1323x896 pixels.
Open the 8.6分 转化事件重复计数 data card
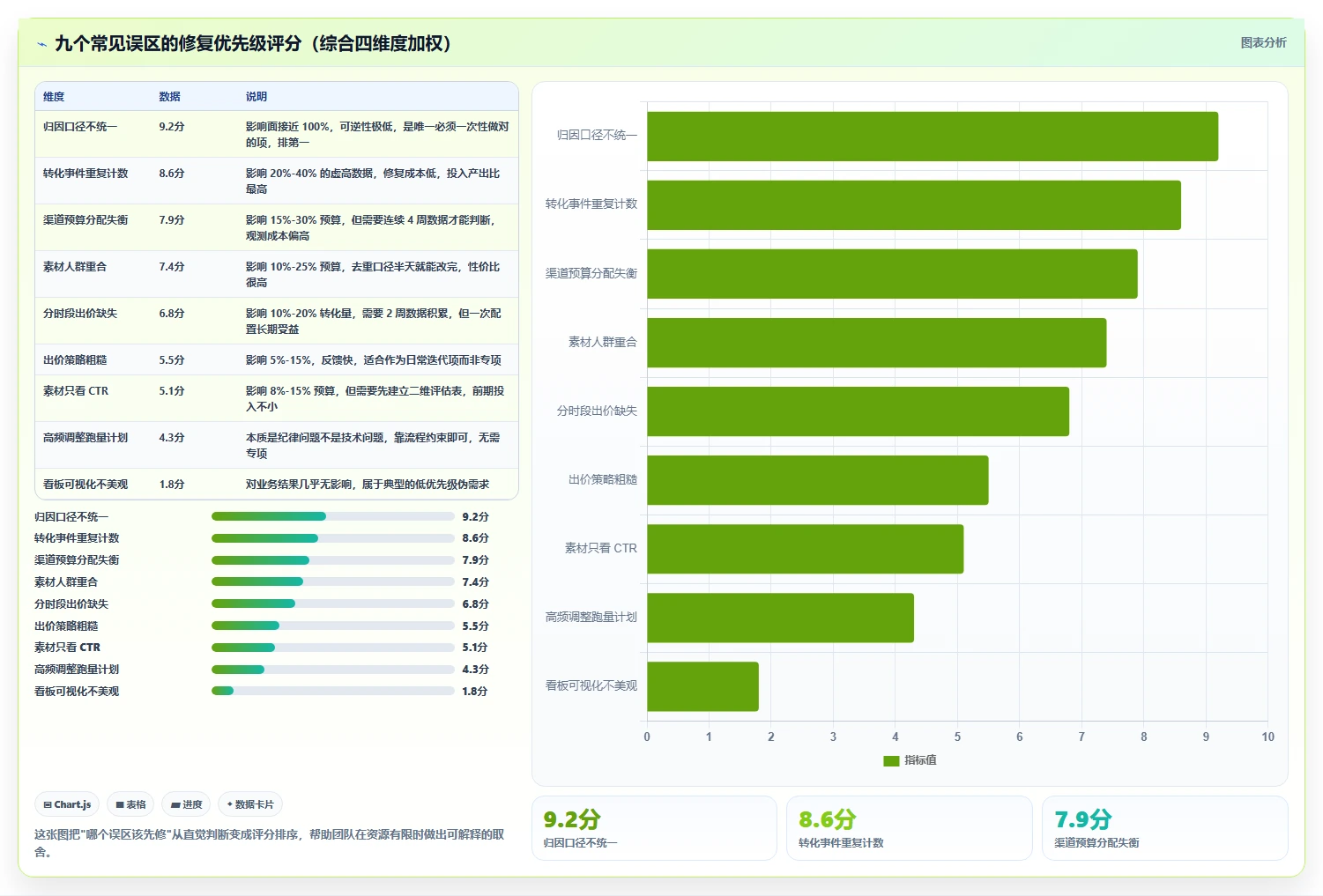click(910, 828)
